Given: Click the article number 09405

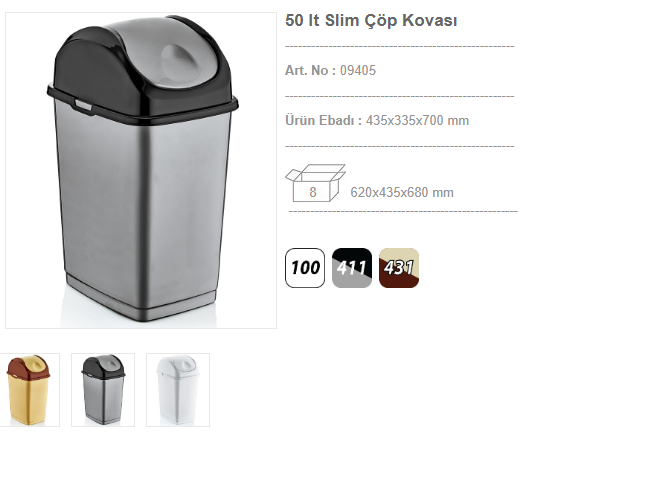Looking at the screenshot, I should [x=358, y=70].
